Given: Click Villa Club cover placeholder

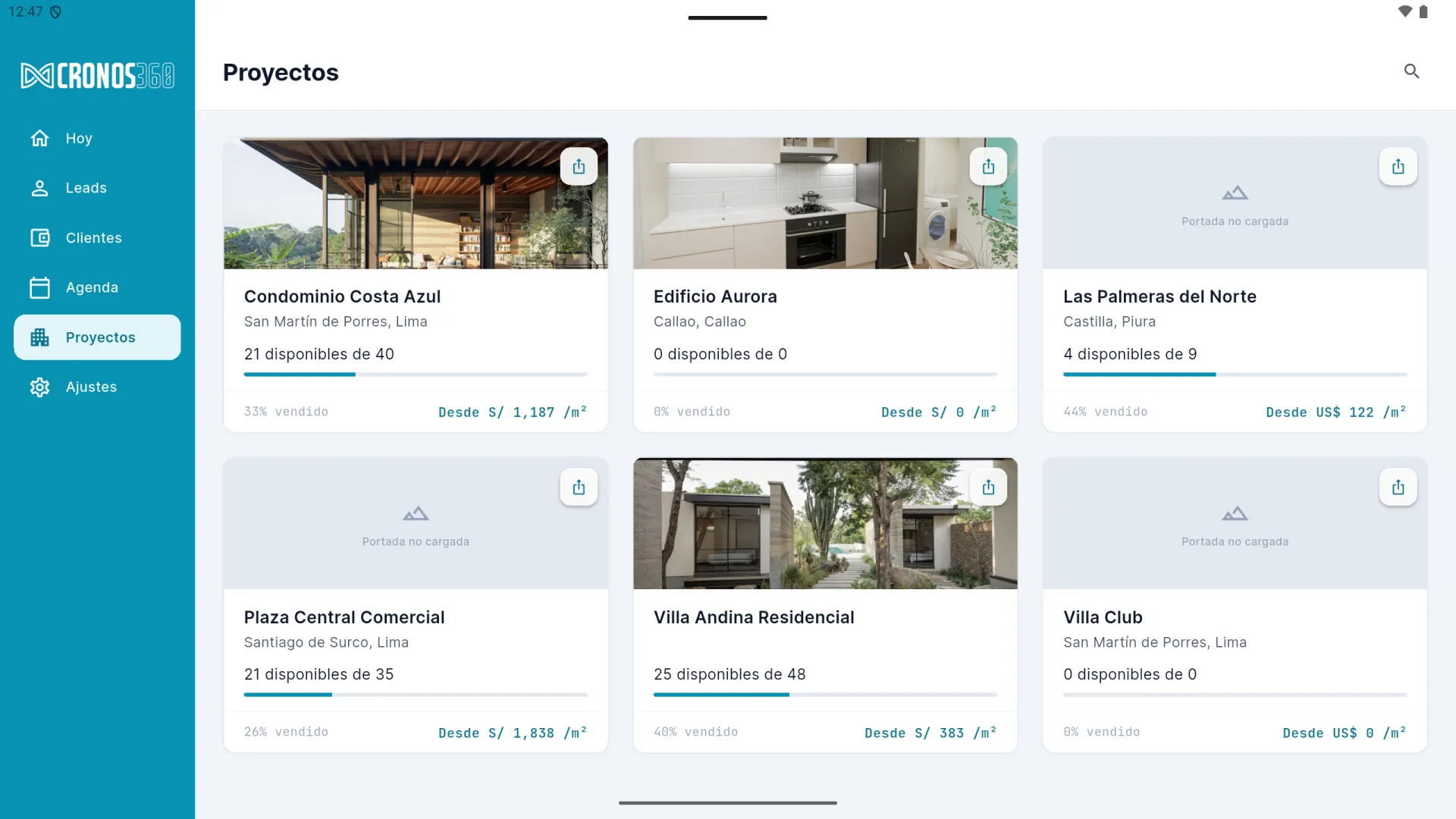Looking at the screenshot, I should 1235,523.
